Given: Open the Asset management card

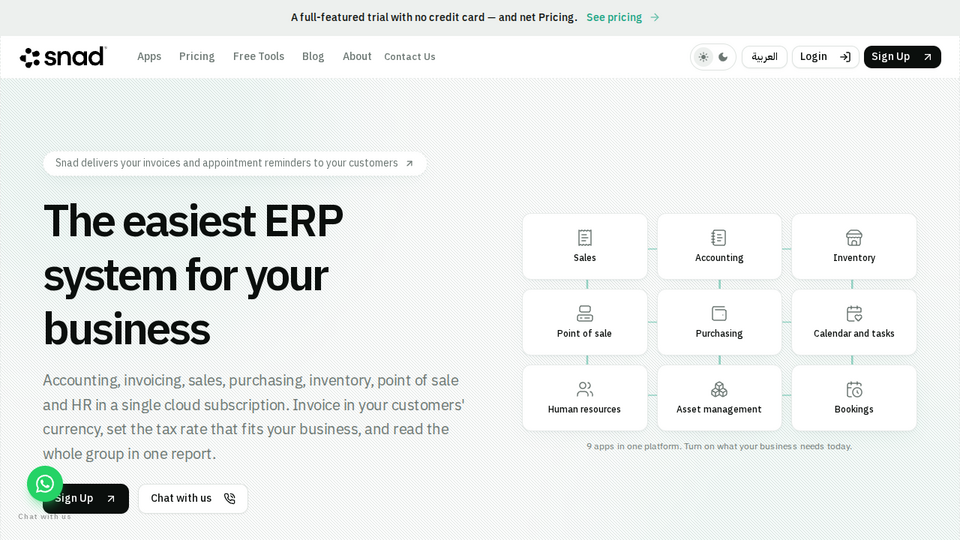Looking at the screenshot, I should point(719,398).
